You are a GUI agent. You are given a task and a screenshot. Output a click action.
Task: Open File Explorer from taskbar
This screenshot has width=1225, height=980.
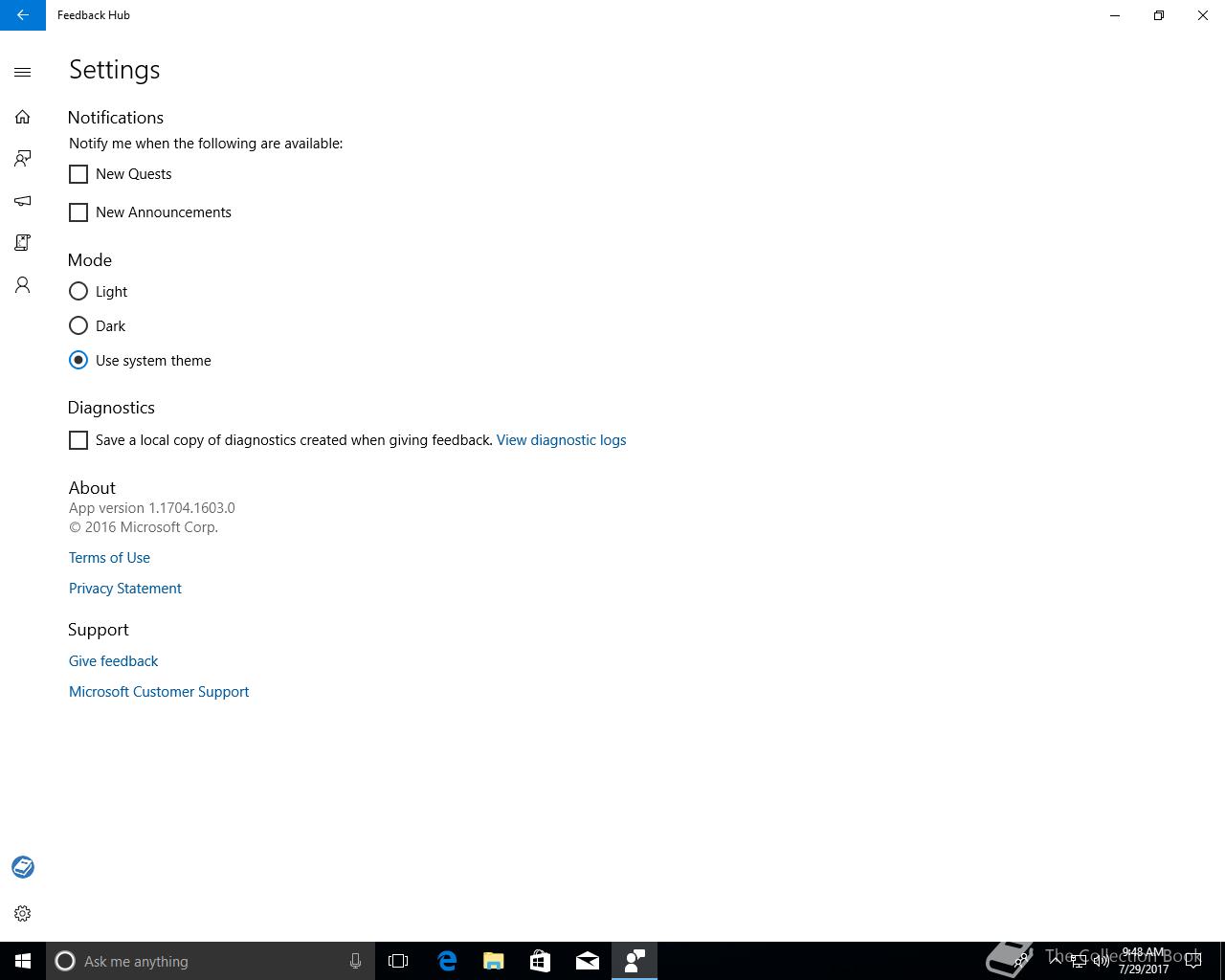(494, 961)
